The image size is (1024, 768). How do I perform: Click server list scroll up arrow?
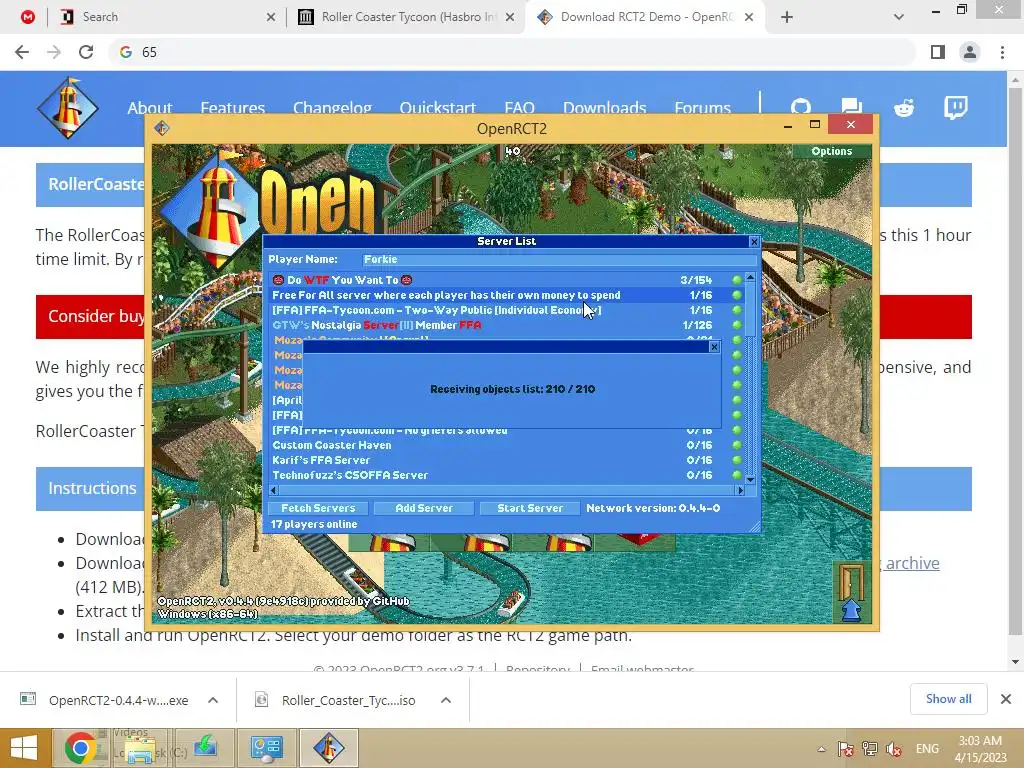pyautogui.click(x=750, y=278)
